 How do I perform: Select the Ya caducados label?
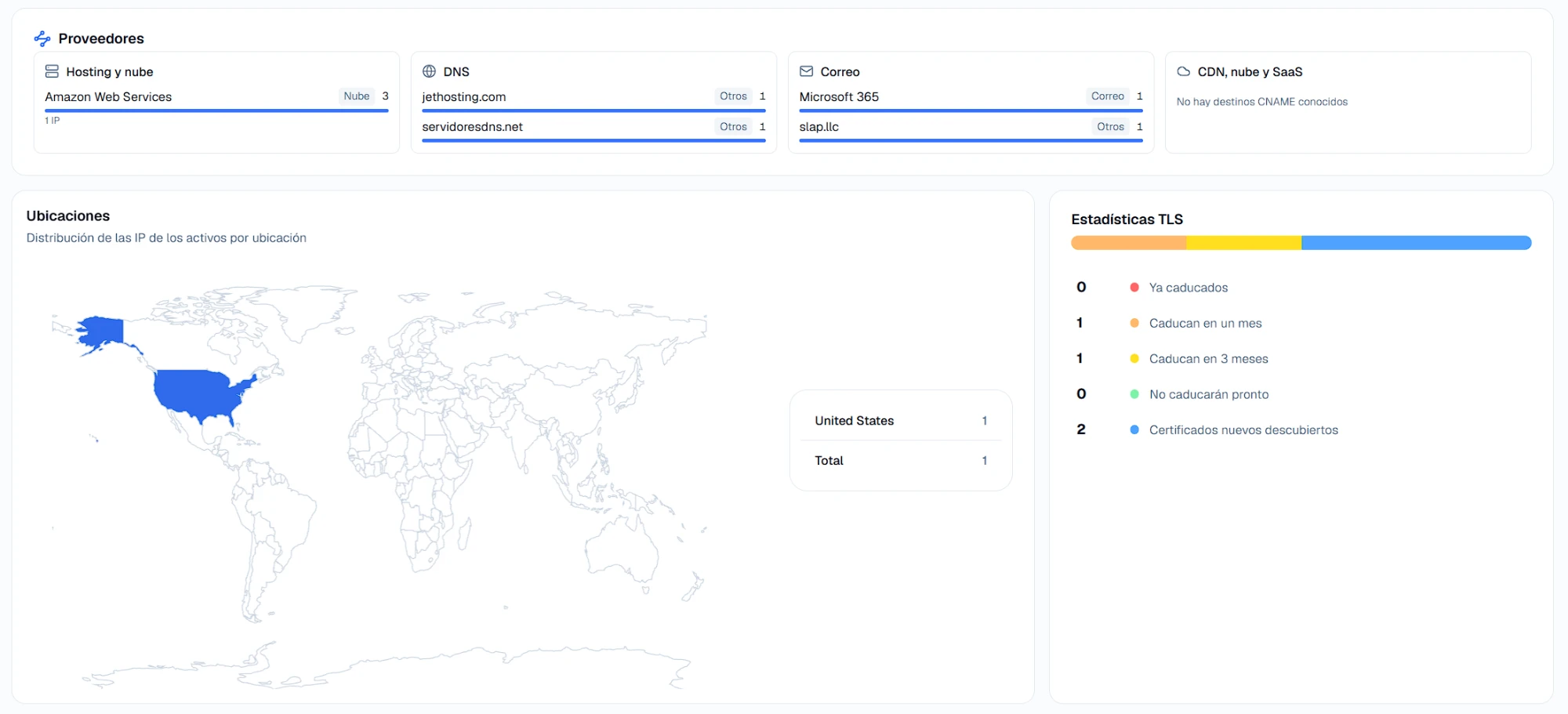point(1189,288)
